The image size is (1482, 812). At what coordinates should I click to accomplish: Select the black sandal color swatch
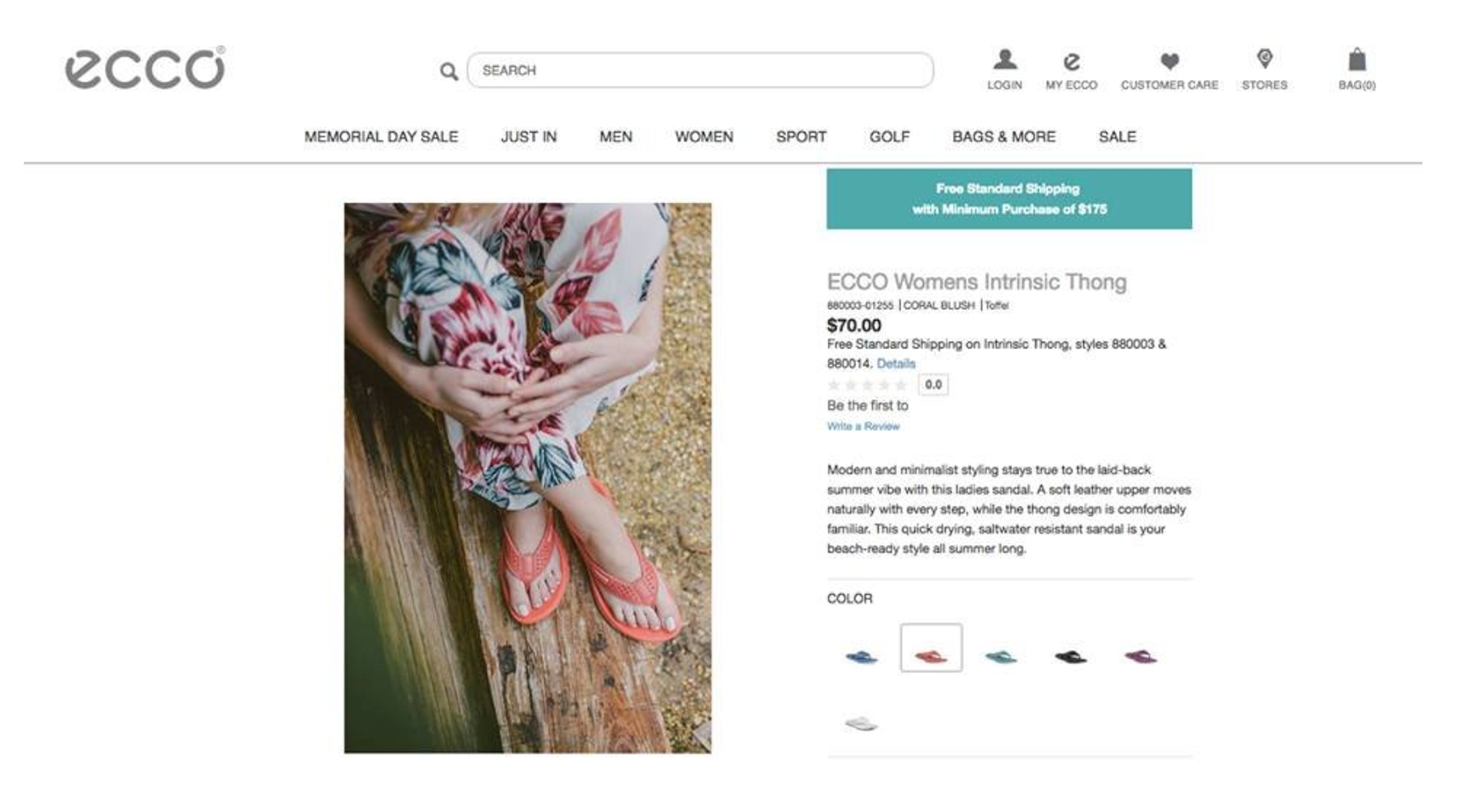pyautogui.click(x=1071, y=657)
